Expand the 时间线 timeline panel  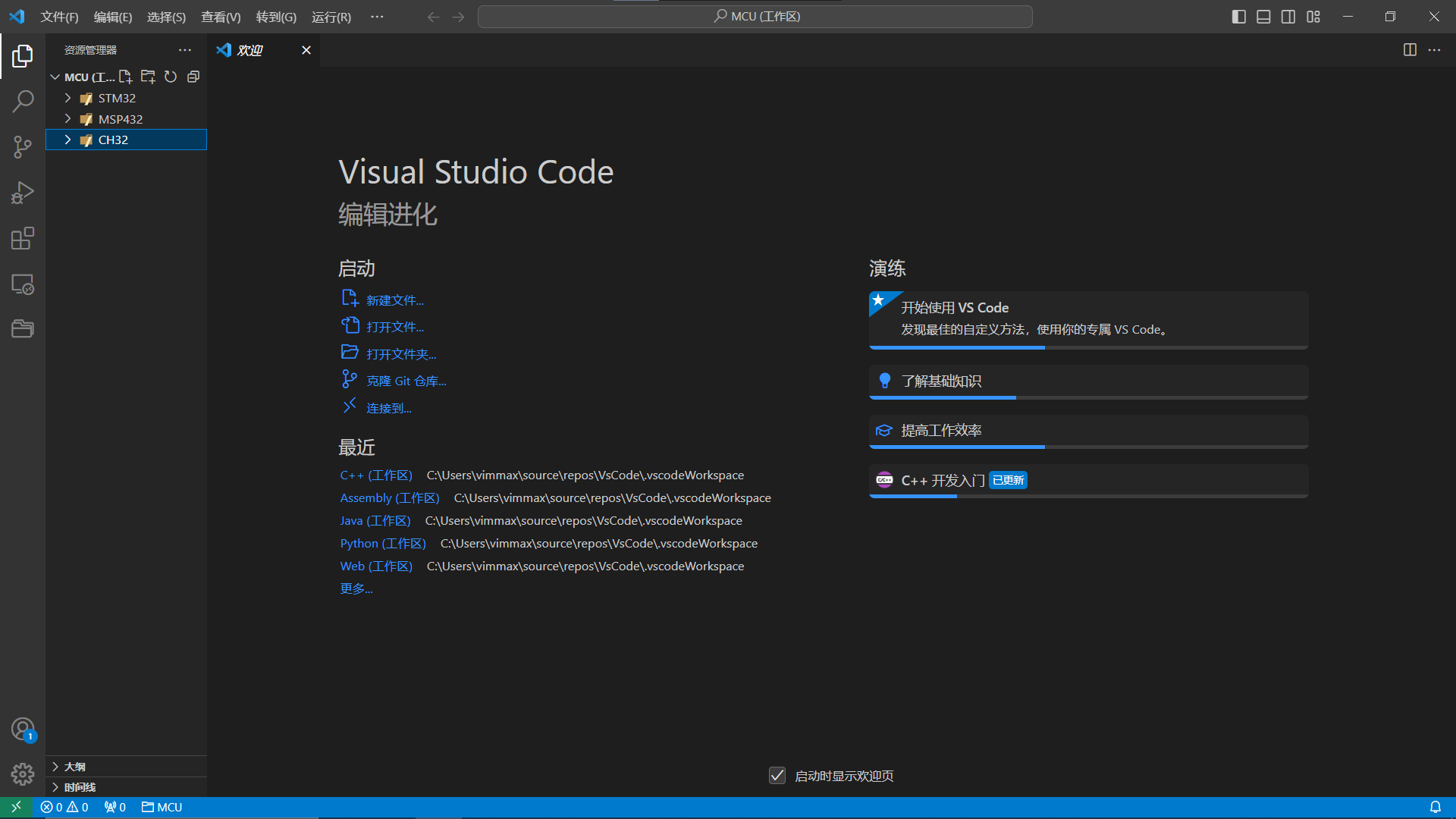[x=126, y=786]
